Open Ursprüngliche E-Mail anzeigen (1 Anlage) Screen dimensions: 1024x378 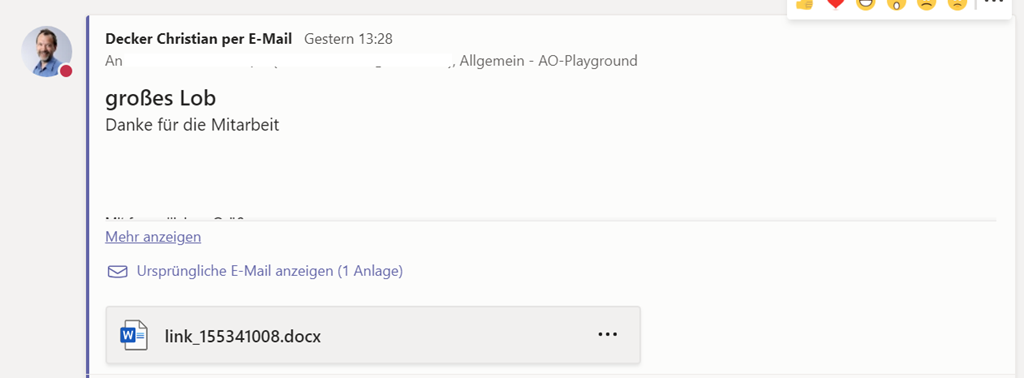point(270,271)
